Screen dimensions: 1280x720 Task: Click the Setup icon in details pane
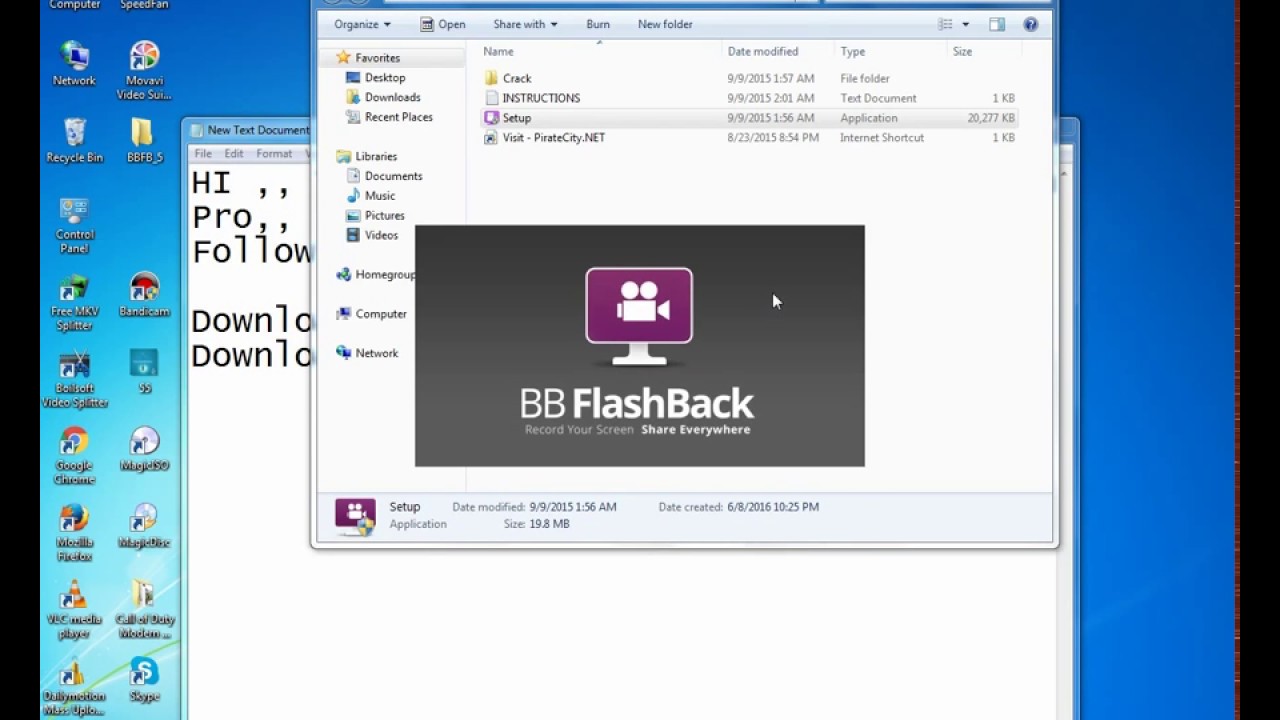pyautogui.click(x=355, y=517)
